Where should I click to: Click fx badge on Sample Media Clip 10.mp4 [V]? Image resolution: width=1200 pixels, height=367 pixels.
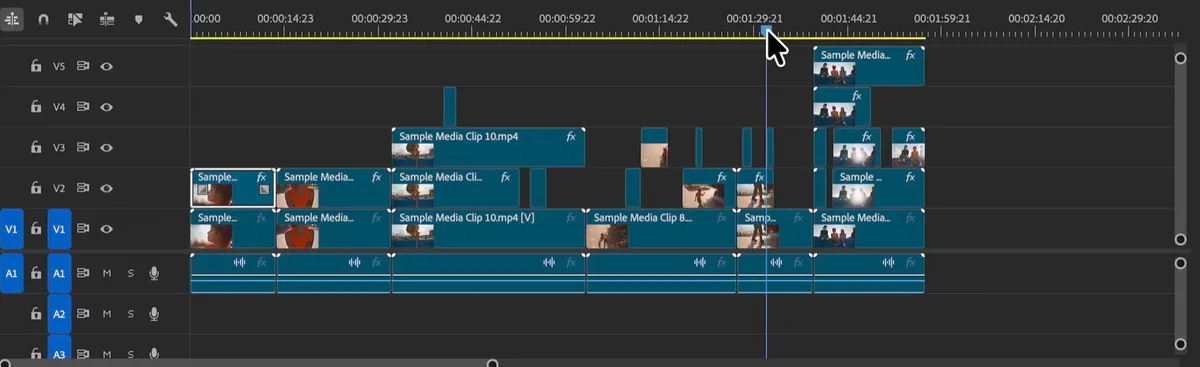pyautogui.click(x=572, y=217)
